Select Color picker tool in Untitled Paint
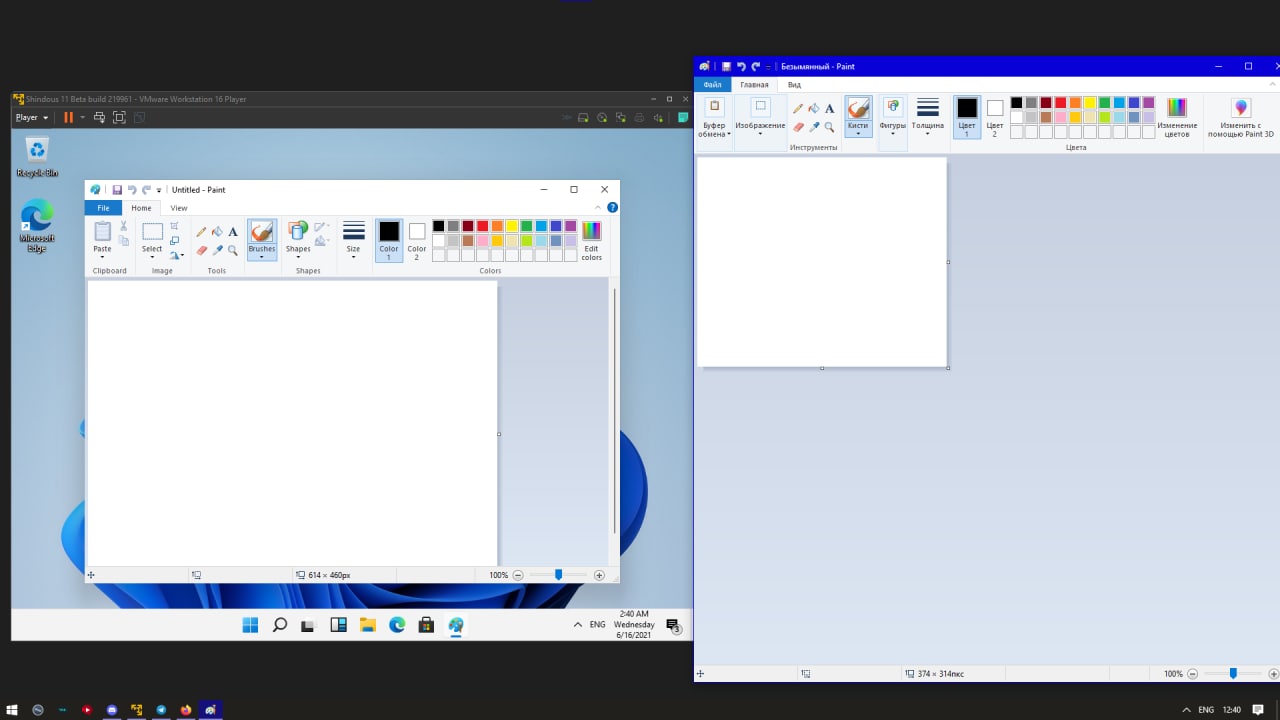Image resolution: width=1280 pixels, height=720 pixels. click(x=217, y=250)
